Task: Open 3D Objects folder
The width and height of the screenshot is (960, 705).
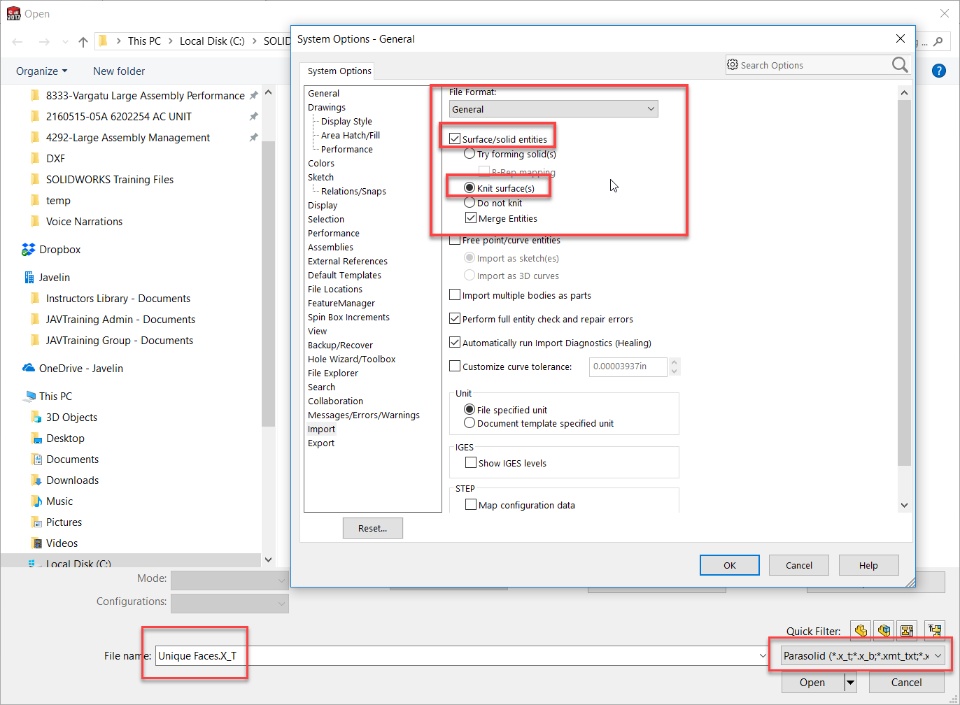Action: [64, 417]
